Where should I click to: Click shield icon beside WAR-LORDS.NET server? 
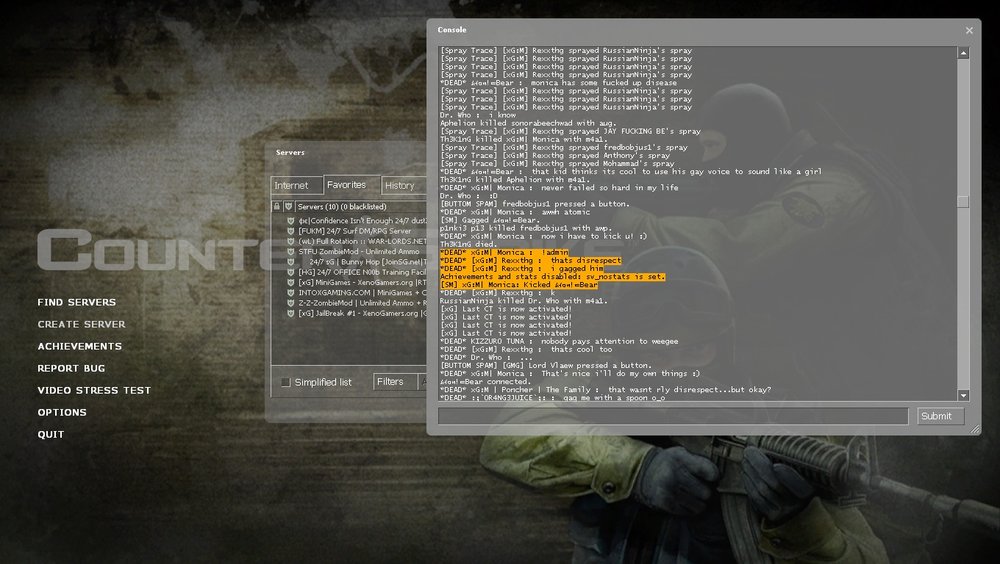290,241
